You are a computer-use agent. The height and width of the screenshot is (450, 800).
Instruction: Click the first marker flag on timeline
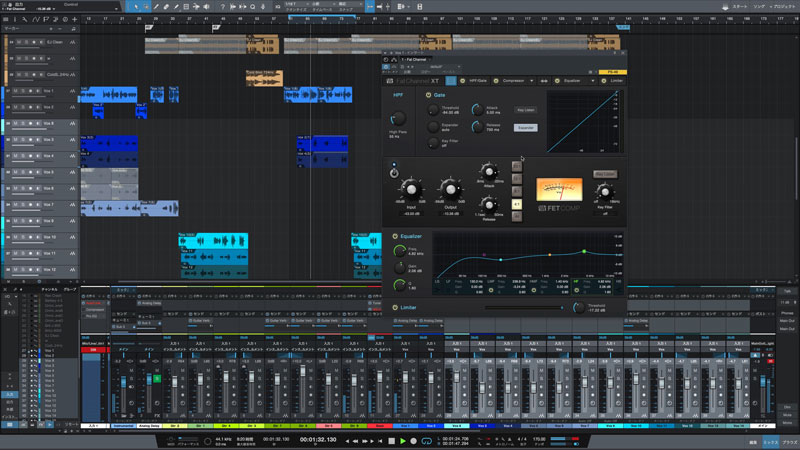[x=148, y=28]
